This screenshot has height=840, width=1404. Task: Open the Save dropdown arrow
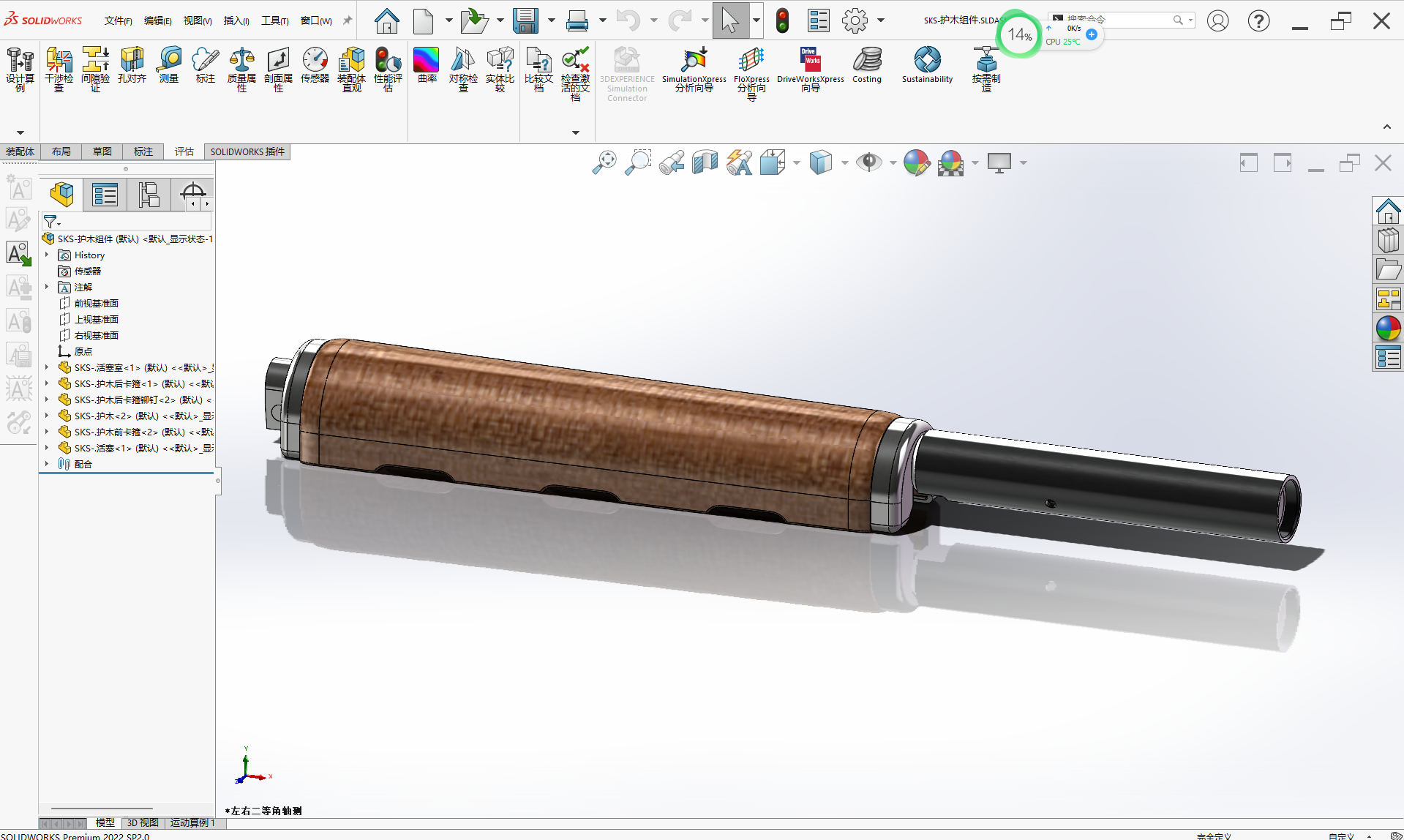[551, 20]
